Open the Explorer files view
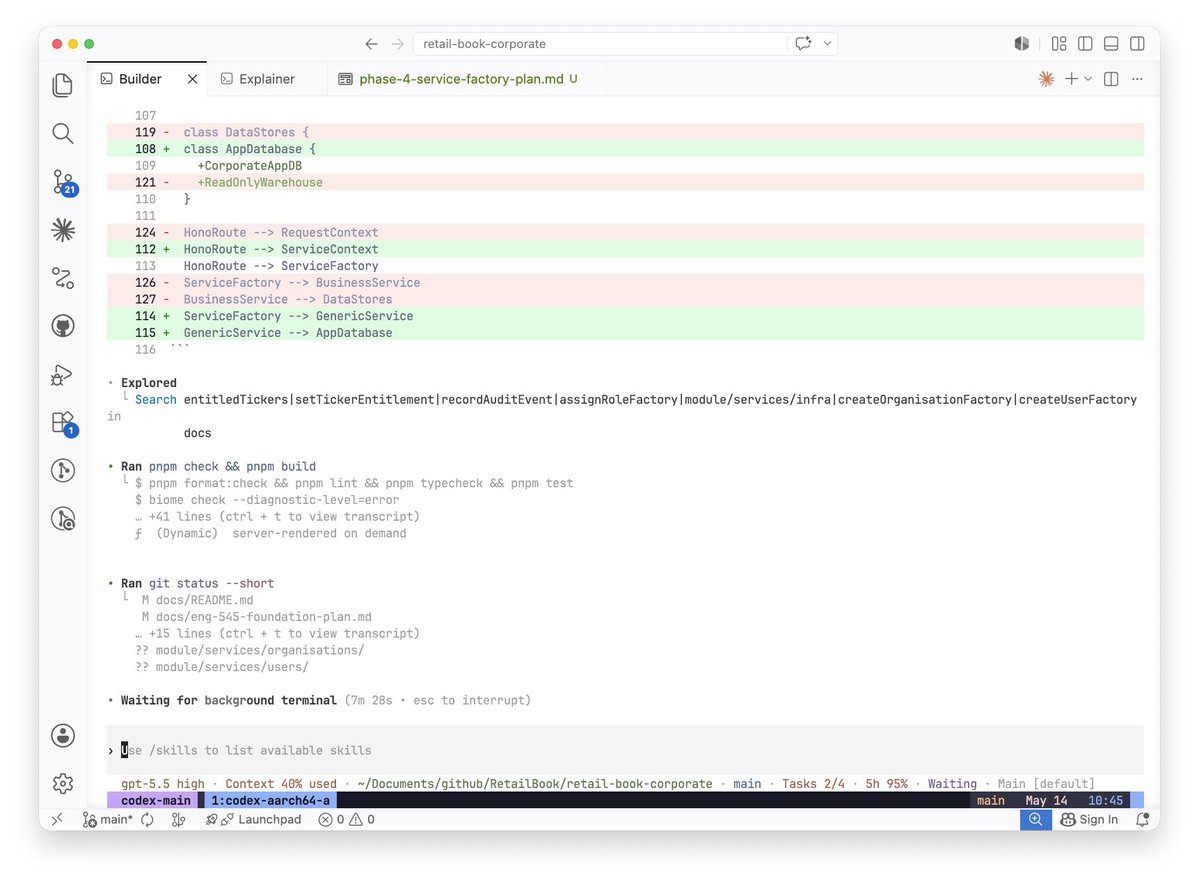 point(63,85)
